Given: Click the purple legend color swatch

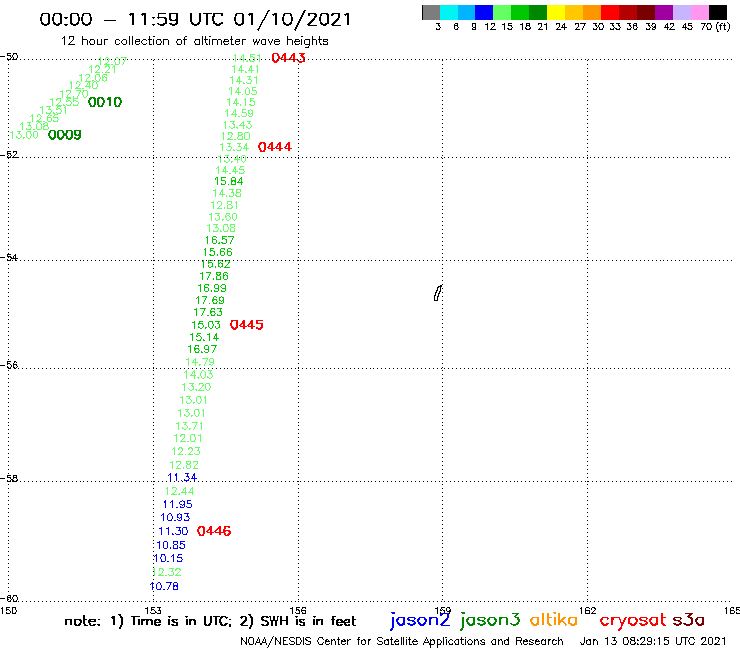Looking at the screenshot, I should click(664, 12).
